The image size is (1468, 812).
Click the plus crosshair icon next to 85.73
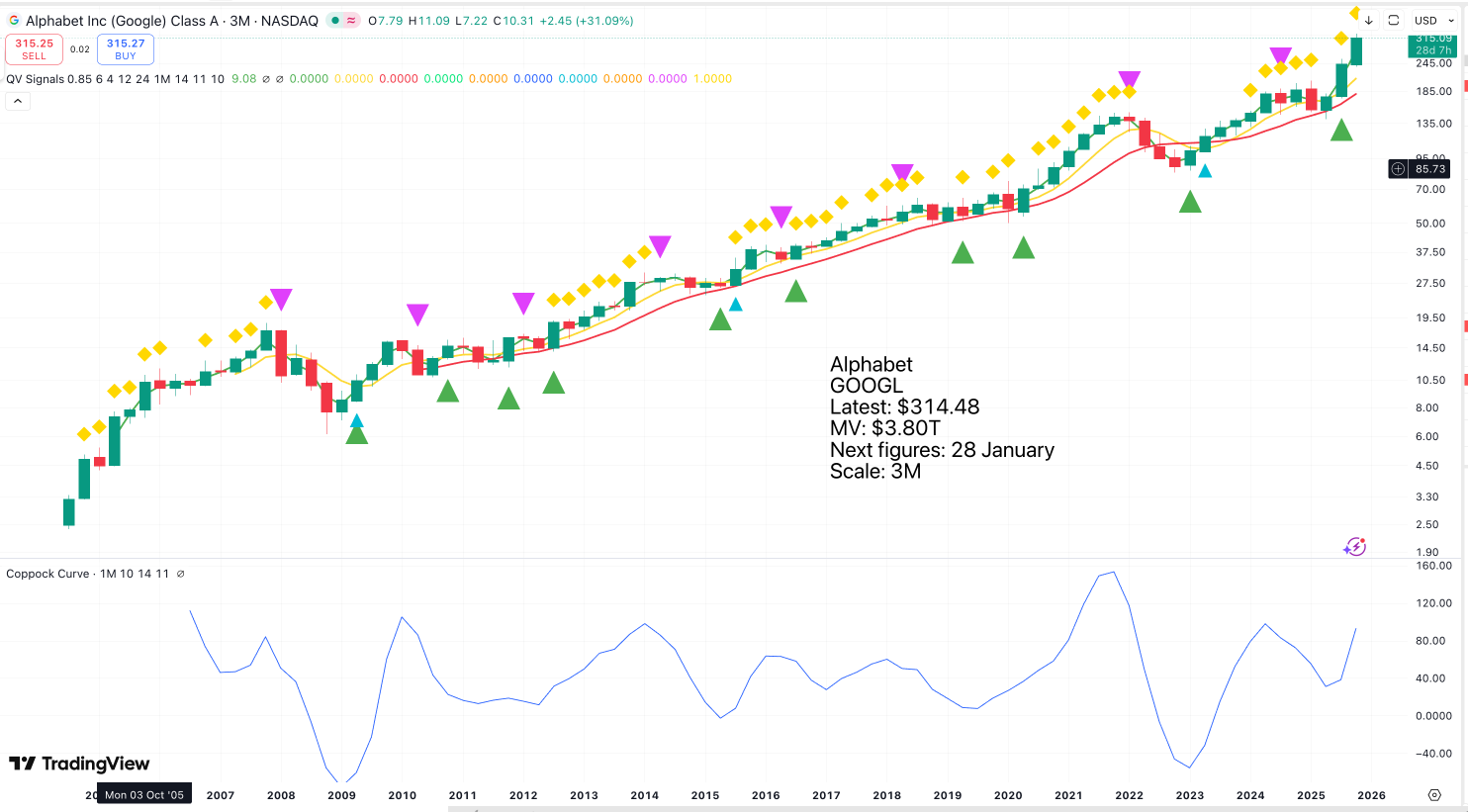tap(1398, 169)
